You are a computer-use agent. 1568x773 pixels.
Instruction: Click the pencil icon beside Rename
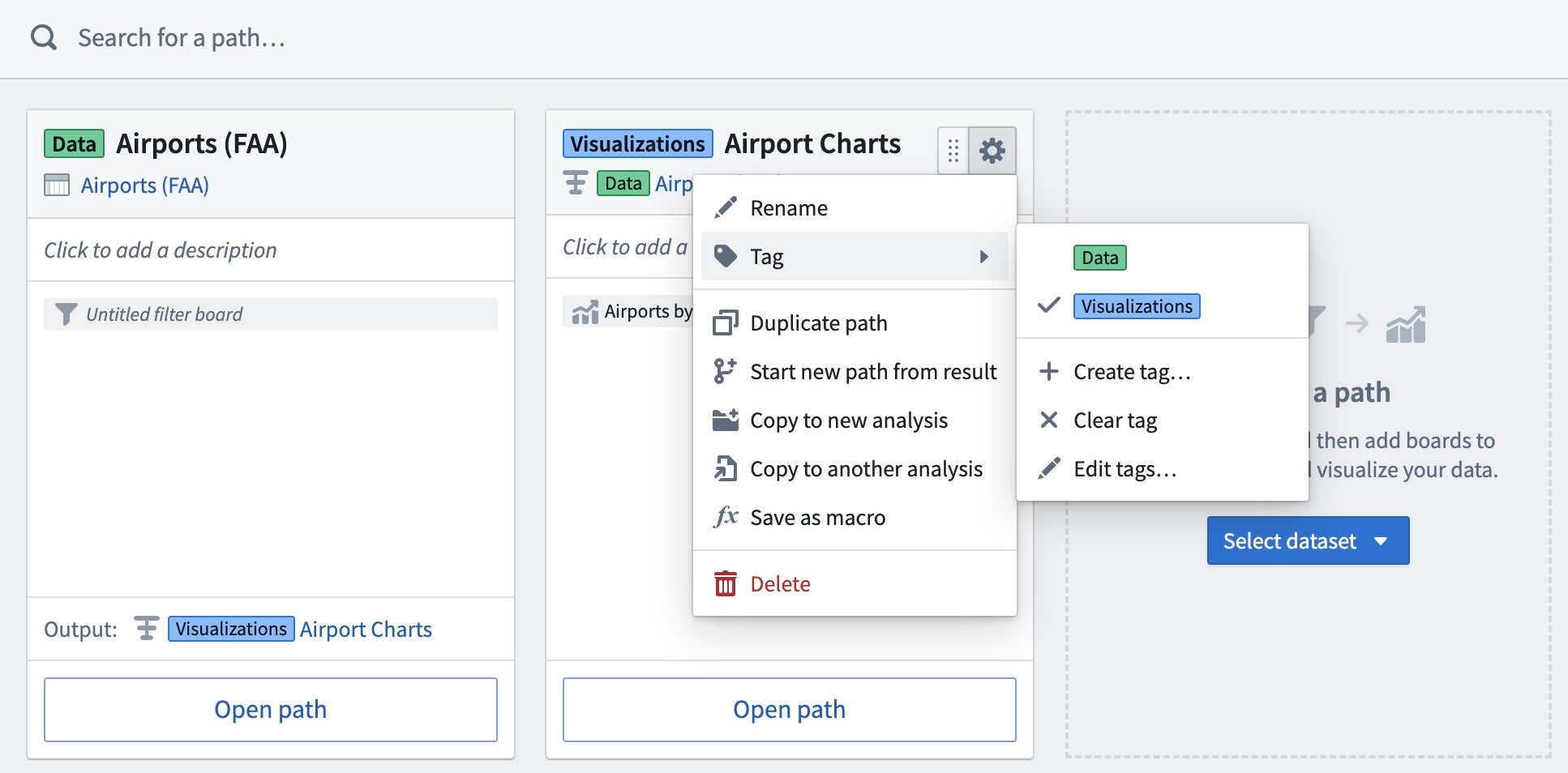coord(725,208)
